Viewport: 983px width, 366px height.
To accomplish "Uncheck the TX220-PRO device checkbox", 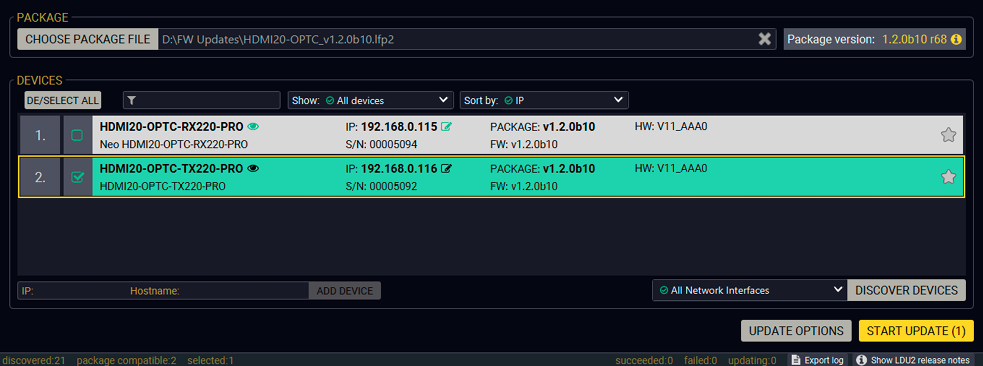I will tap(77, 177).
